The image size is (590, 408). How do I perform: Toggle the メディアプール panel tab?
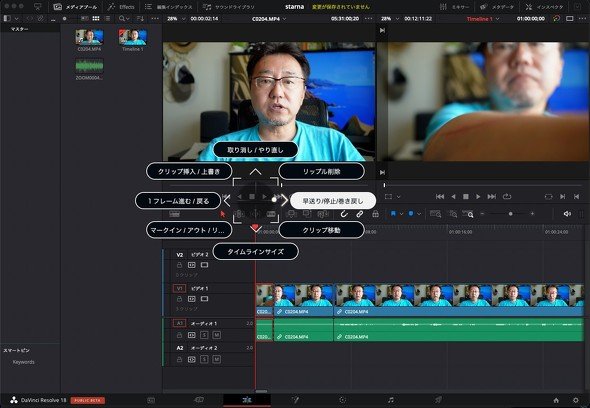tap(75, 7)
